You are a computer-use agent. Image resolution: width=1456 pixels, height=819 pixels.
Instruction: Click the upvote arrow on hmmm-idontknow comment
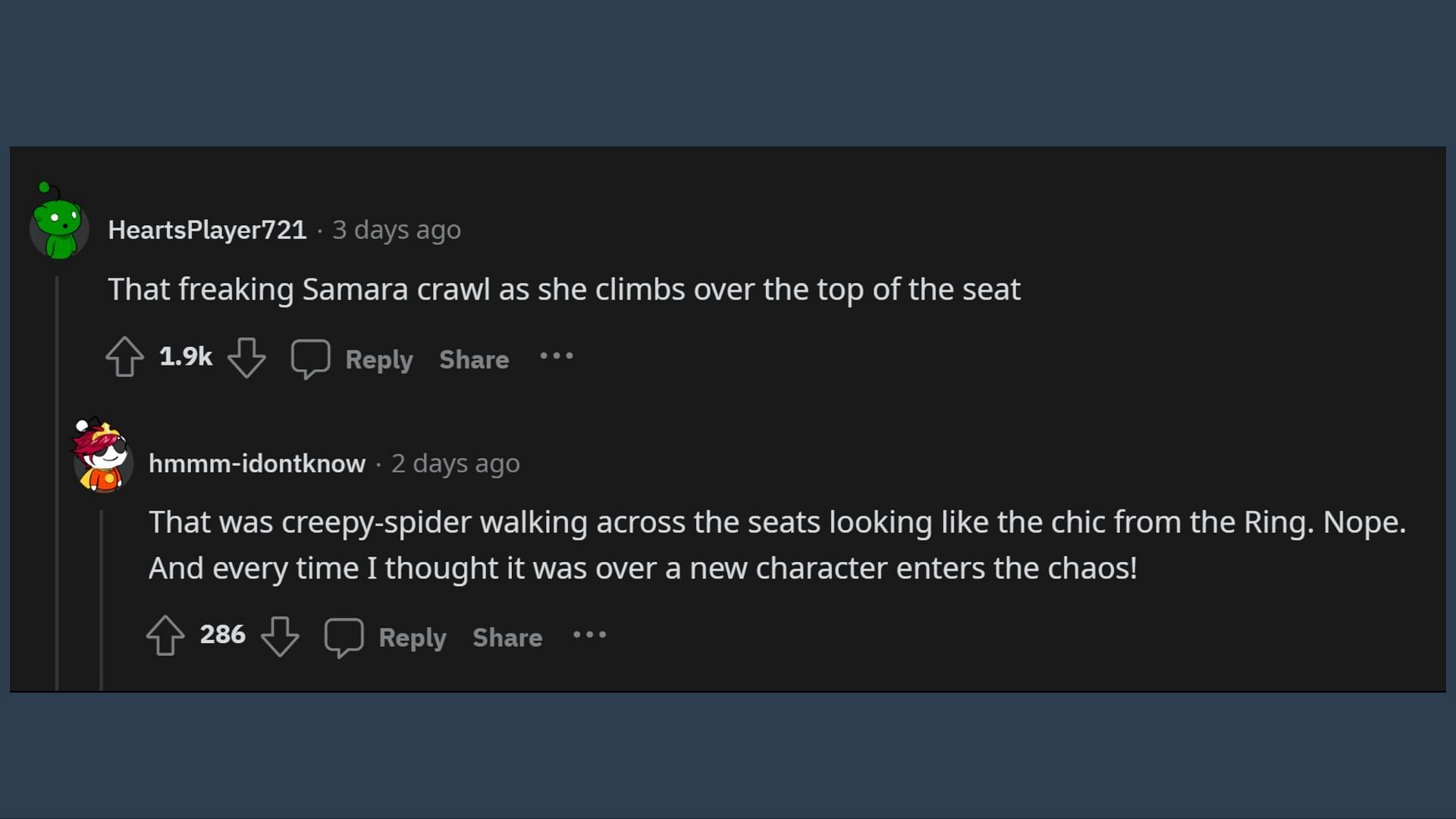[x=165, y=635]
